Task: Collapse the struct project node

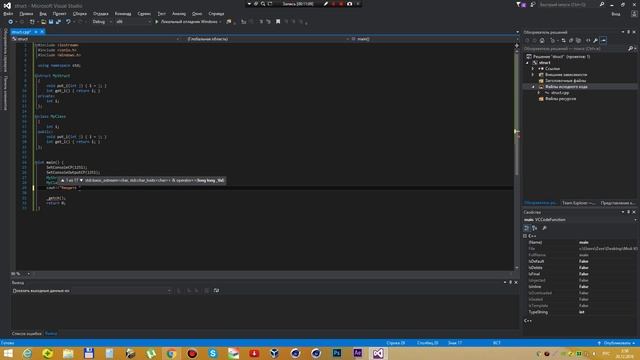Action: coord(528,63)
